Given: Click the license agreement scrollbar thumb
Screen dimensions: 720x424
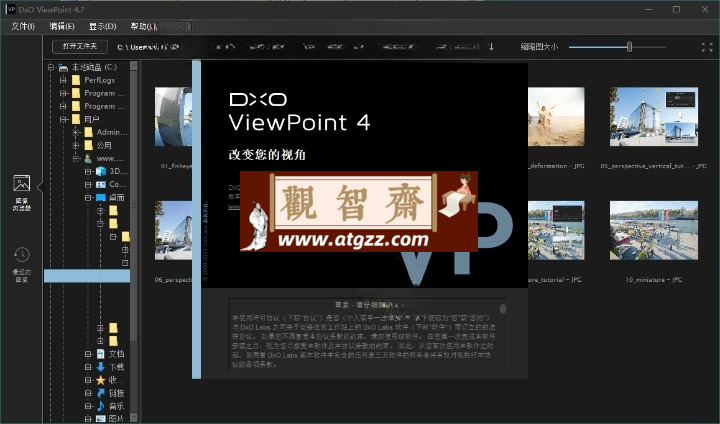Looking at the screenshot, I should (x=503, y=309).
